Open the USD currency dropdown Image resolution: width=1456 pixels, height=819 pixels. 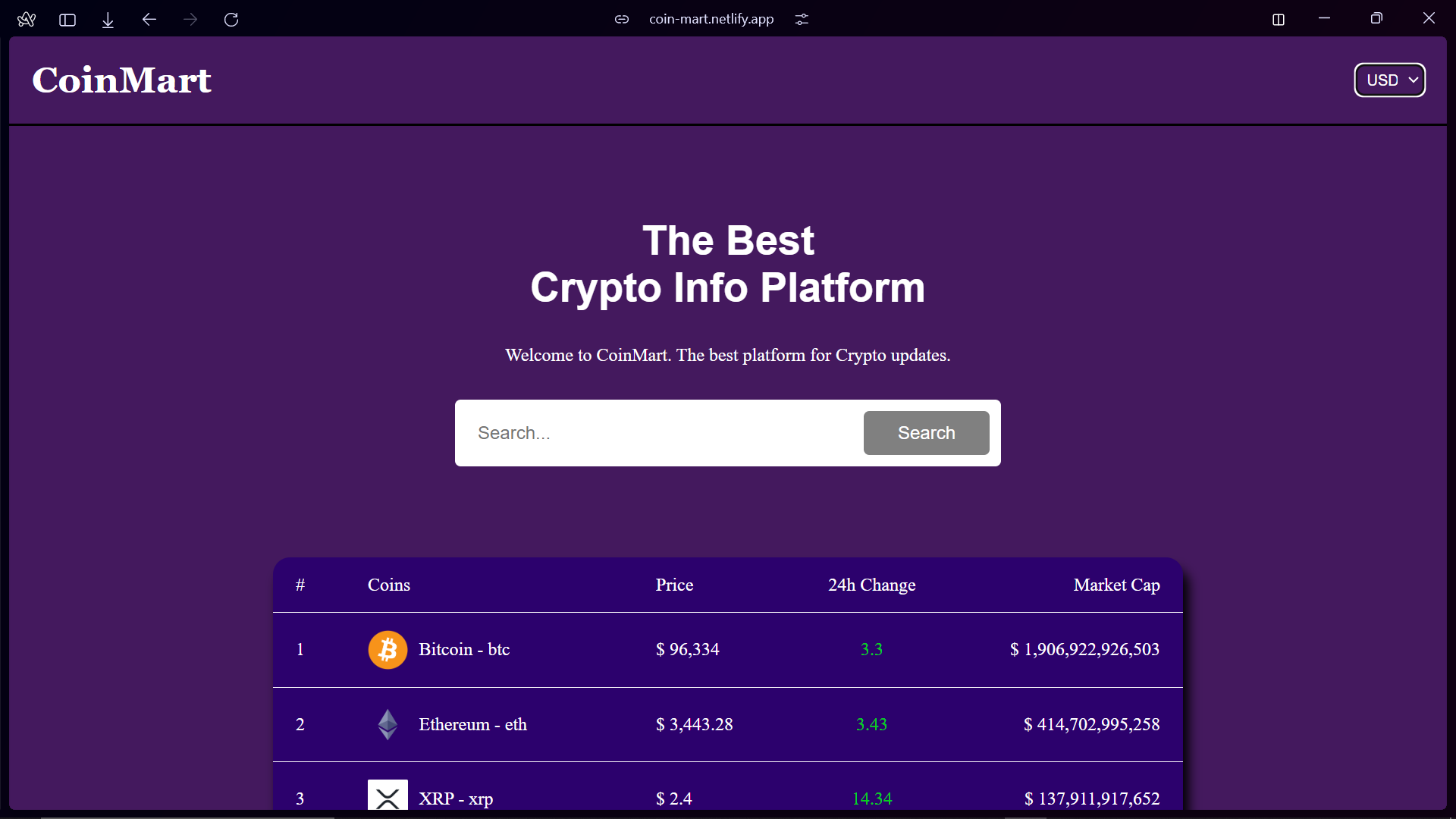pyautogui.click(x=1390, y=80)
